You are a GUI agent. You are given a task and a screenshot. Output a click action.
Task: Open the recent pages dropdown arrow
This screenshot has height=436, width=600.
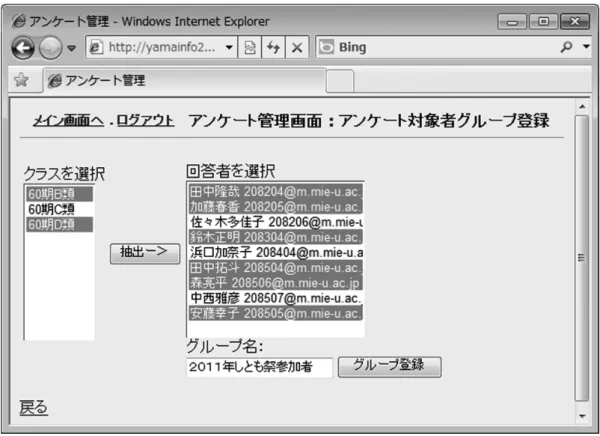(x=72, y=48)
